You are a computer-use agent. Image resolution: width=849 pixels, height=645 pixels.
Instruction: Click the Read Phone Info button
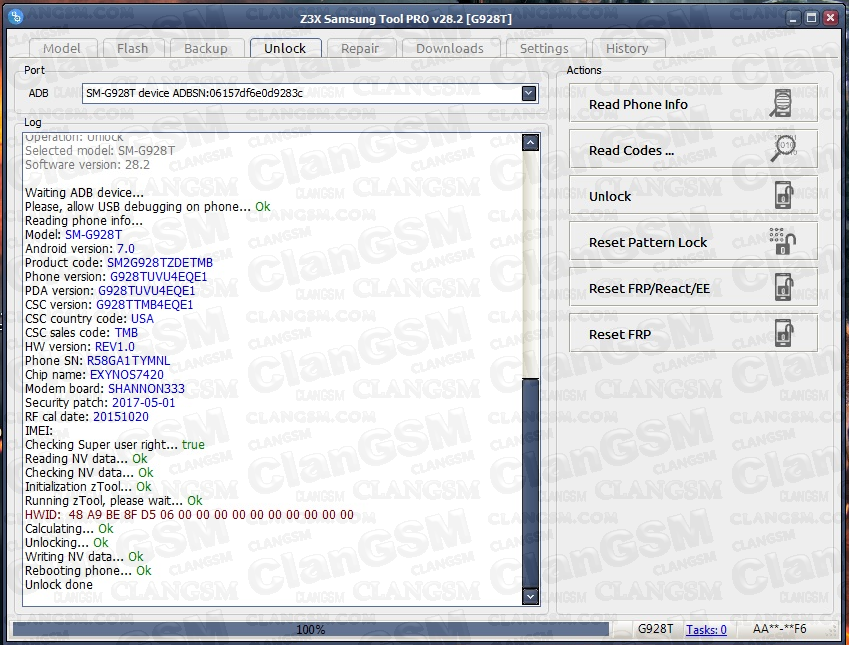click(693, 103)
